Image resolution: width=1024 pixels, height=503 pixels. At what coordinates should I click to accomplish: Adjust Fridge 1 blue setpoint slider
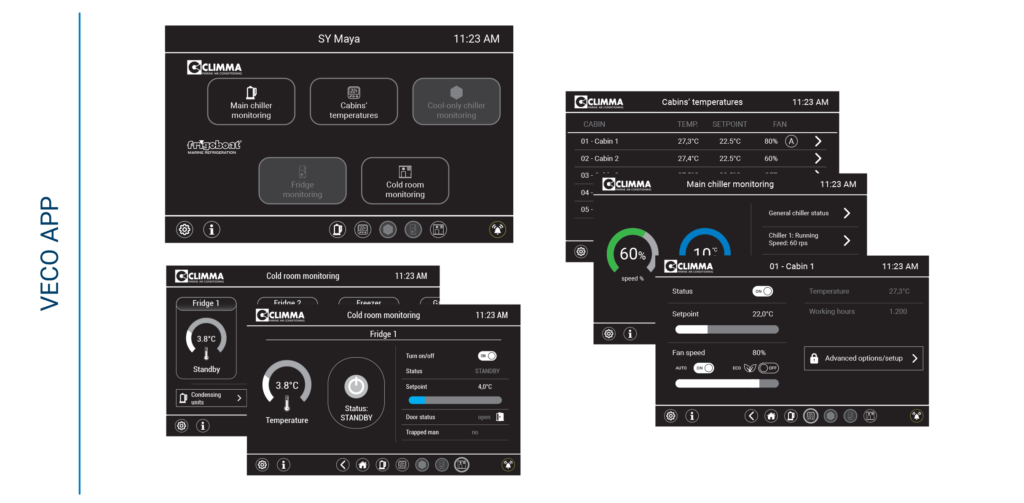point(455,400)
